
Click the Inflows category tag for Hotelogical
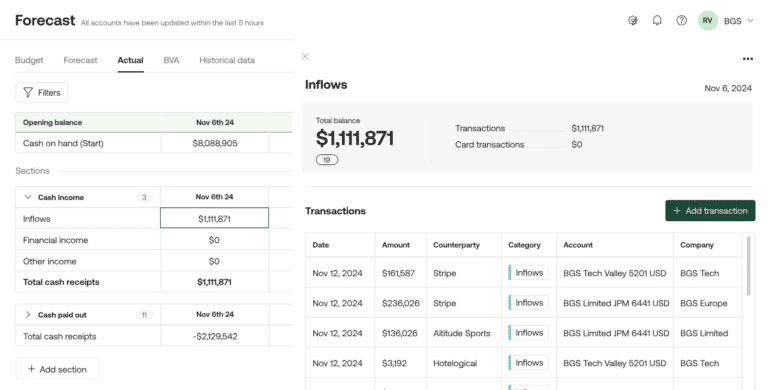(528, 363)
